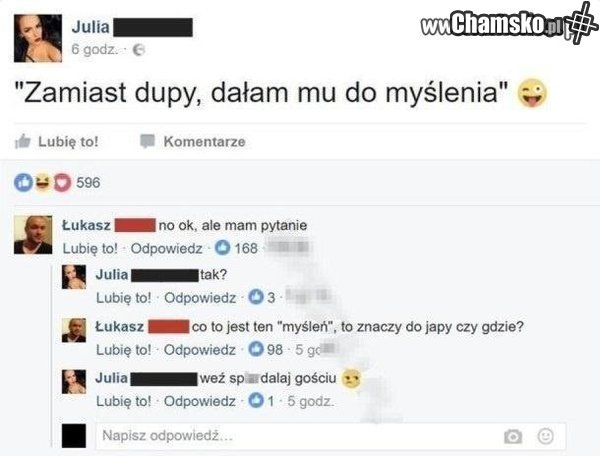Click the laughing reaction icon near 596

(x=43, y=182)
